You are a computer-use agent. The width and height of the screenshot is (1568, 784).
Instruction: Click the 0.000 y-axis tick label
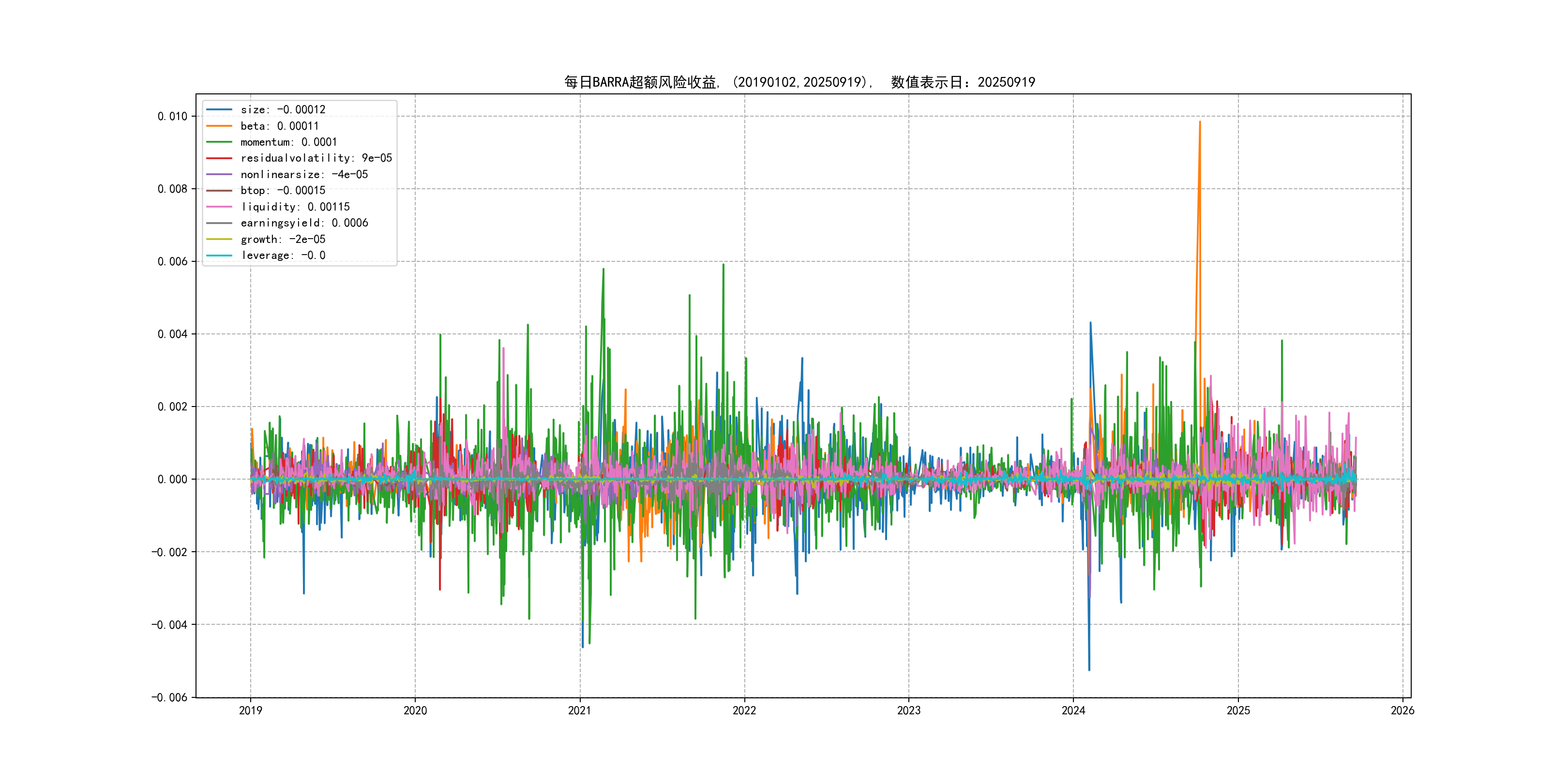point(172,480)
